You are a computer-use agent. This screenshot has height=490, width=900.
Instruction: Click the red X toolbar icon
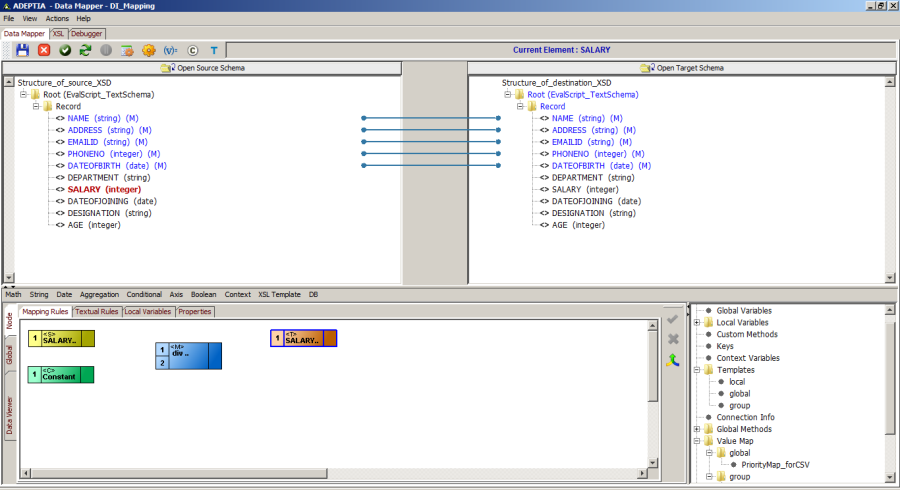click(44, 49)
